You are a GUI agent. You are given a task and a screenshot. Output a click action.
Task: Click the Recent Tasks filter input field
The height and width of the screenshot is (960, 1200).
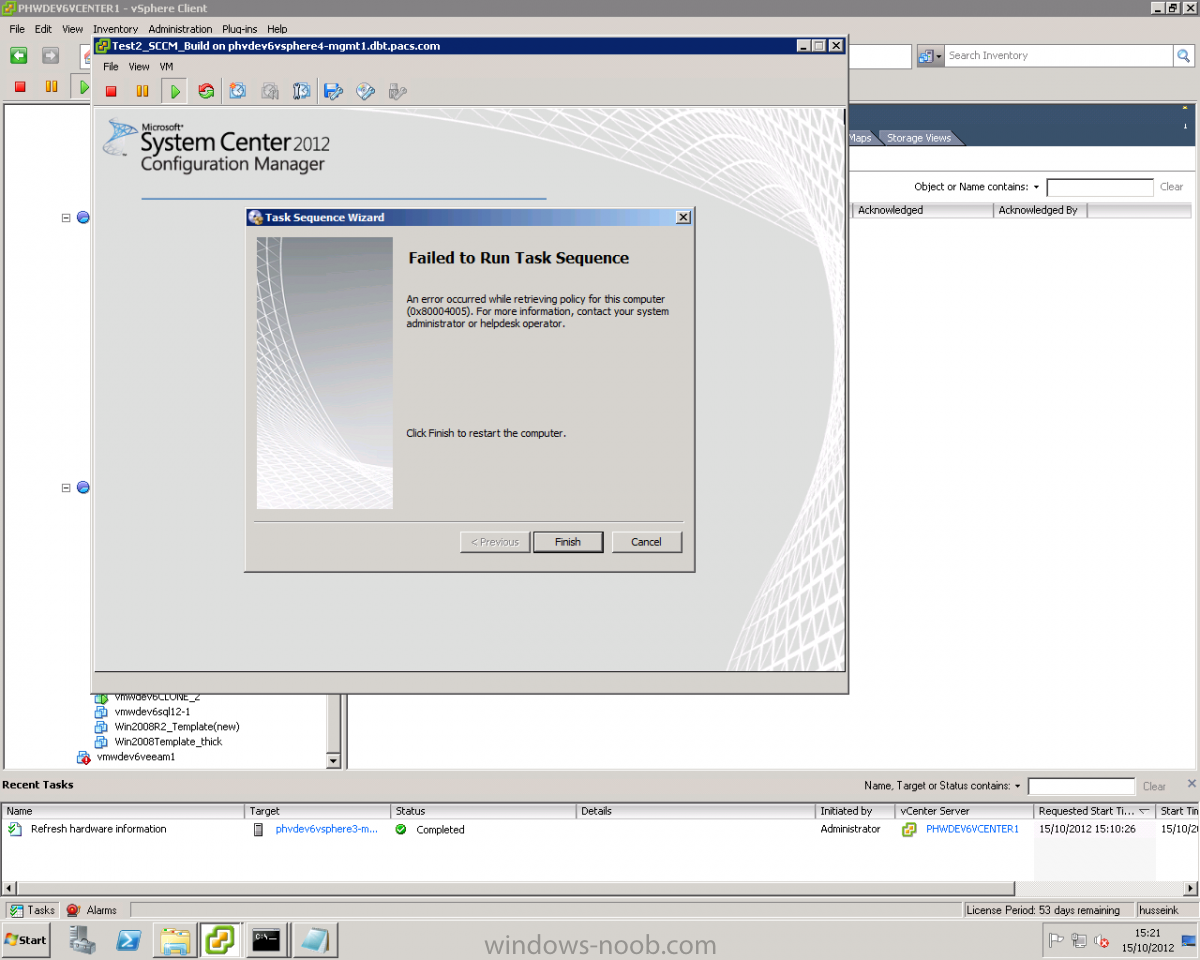point(1082,786)
